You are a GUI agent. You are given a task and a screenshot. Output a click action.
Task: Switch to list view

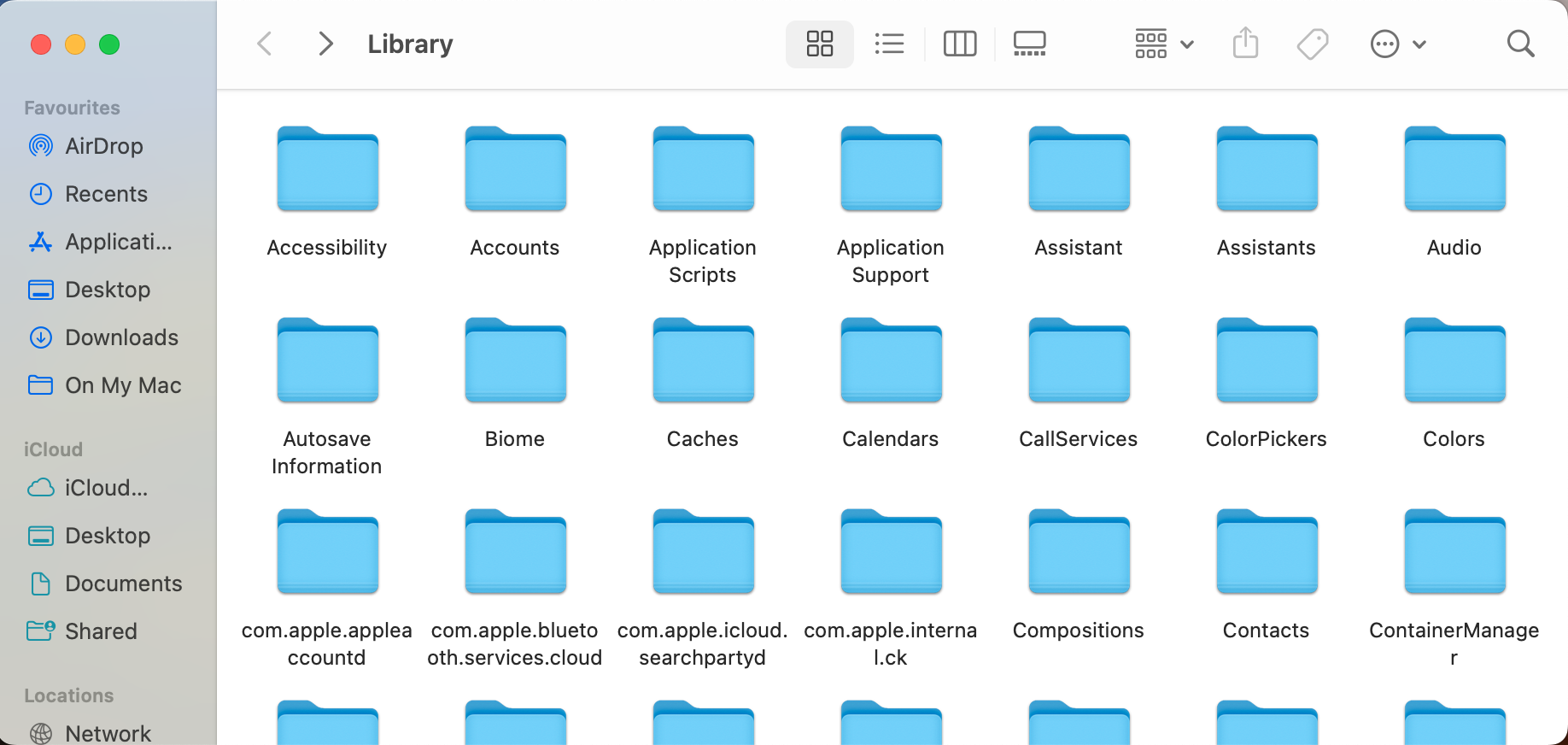890,44
